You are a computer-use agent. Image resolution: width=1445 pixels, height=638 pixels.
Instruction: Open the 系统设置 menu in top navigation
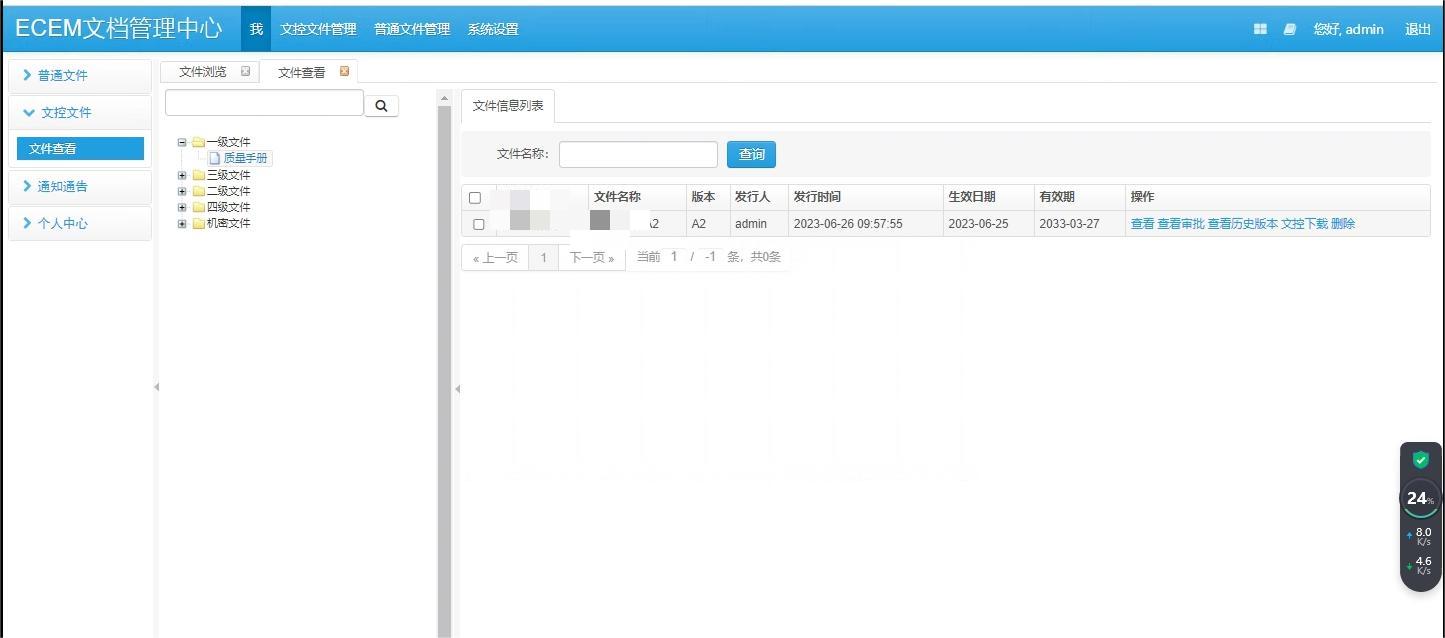click(493, 29)
